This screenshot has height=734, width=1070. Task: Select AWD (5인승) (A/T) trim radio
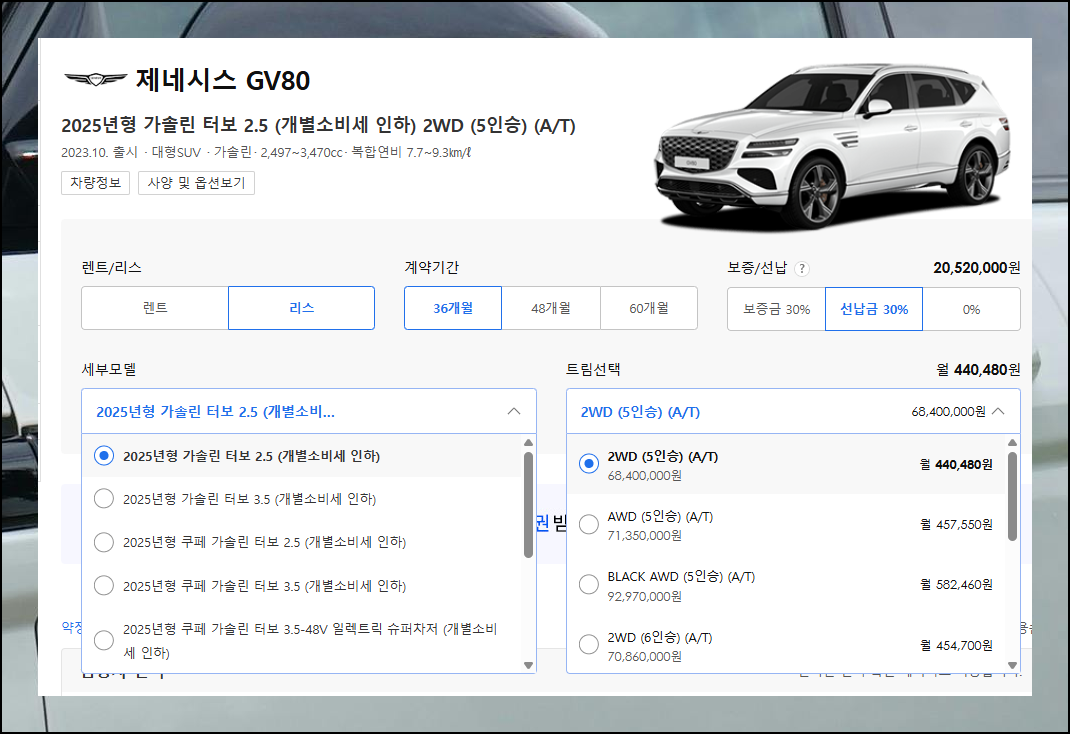coord(589,525)
